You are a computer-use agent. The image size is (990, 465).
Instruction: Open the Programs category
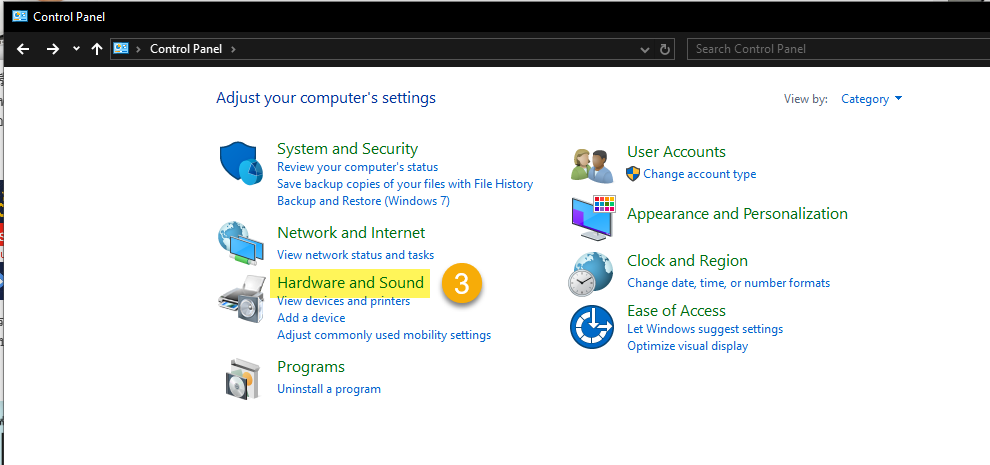coord(311,367)
